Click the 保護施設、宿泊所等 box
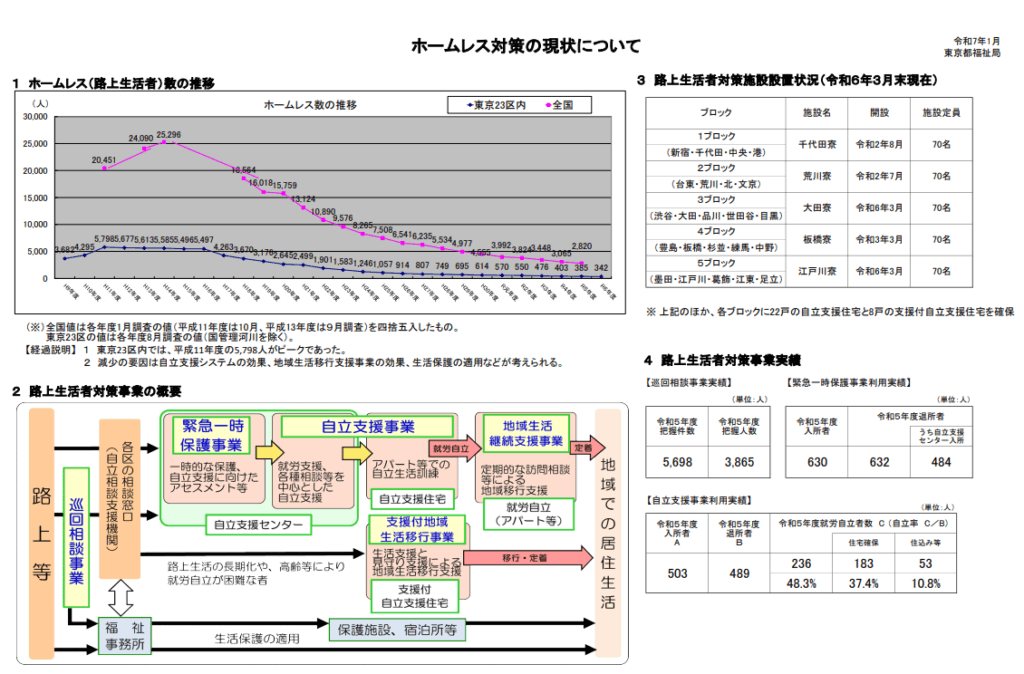Viewport: 1024px width, 674px height. pos(397,630)
